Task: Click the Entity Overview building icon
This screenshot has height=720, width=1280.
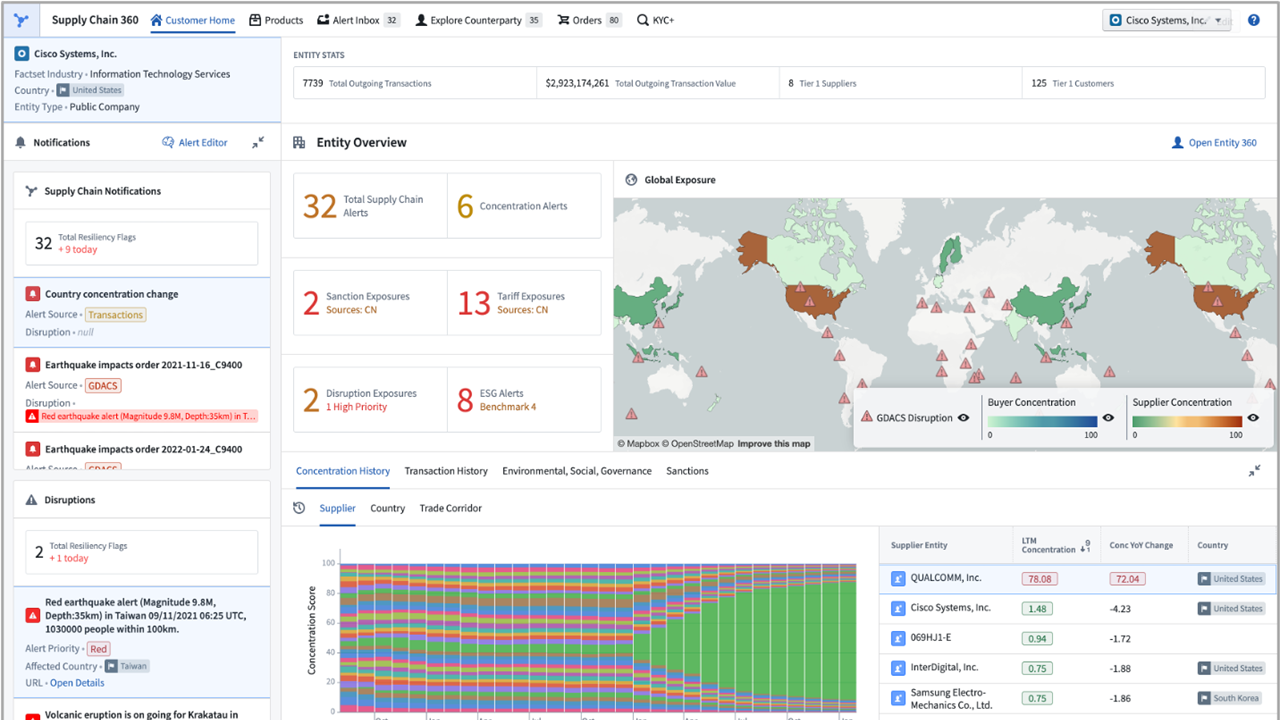Action: click(x=299, y=143)
